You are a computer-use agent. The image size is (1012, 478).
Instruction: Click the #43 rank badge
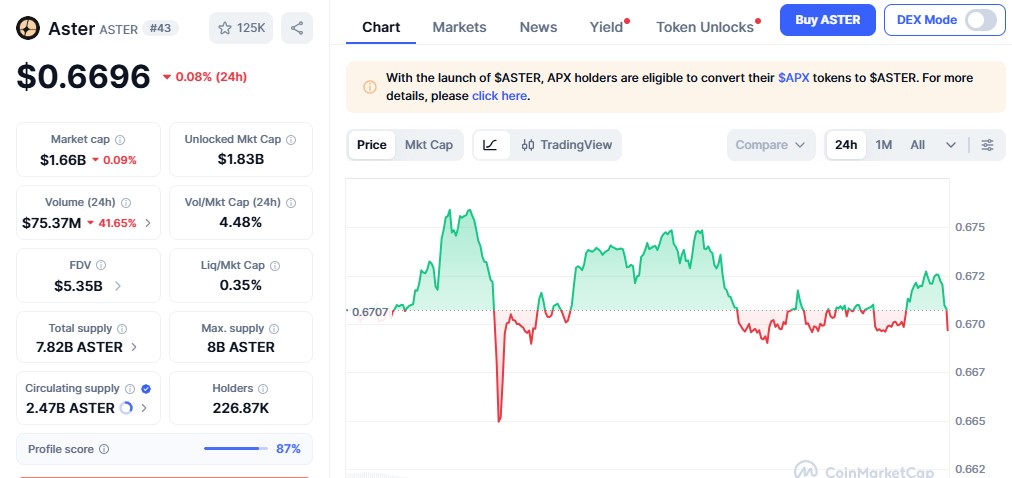pos(160,28)
